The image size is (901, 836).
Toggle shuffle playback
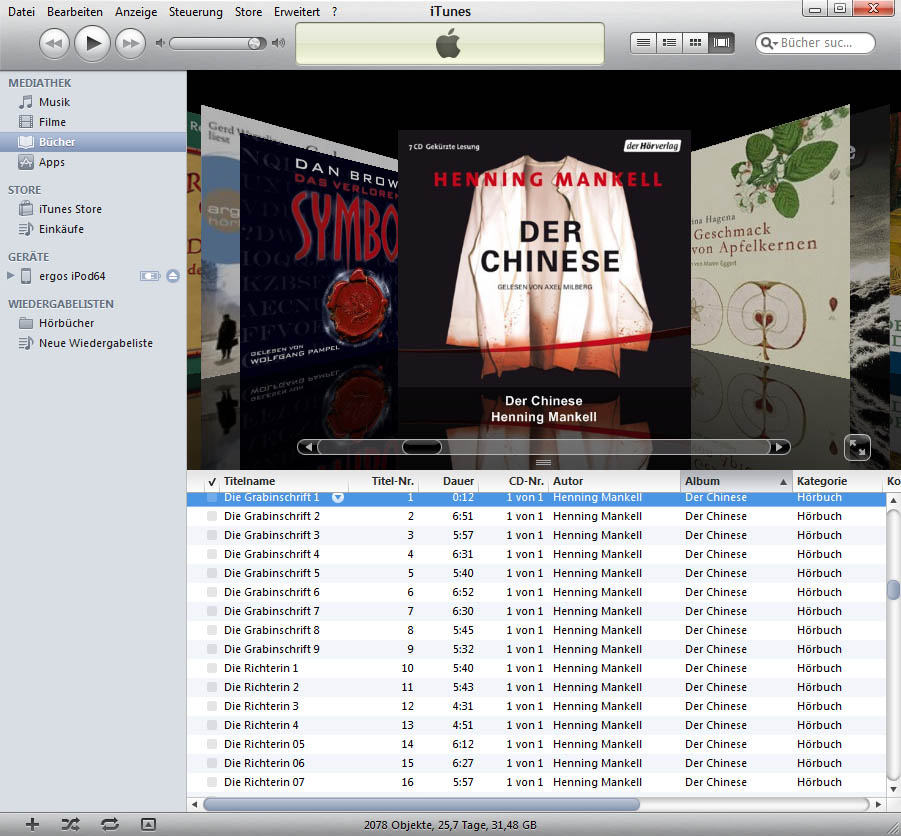coord(70,825)
